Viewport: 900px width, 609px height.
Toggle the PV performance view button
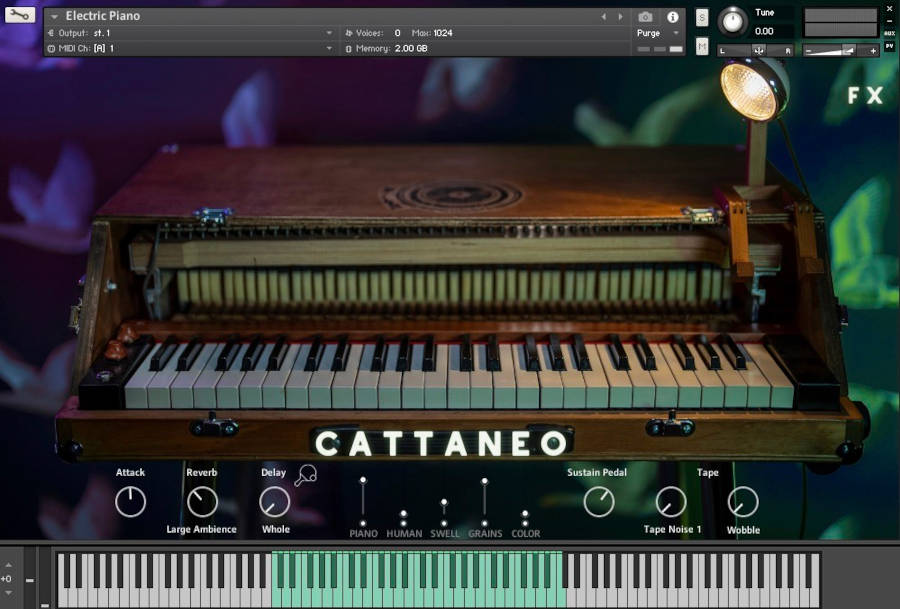point(889,45)
